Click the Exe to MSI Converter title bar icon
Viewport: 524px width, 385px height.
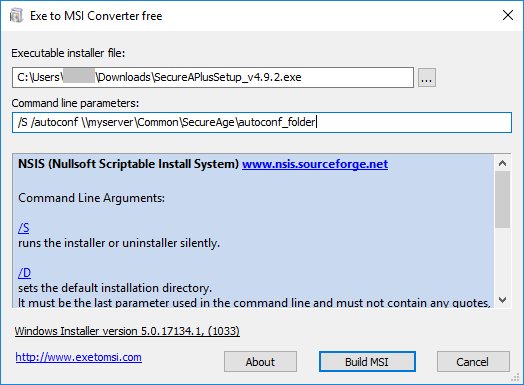[16, 15]
